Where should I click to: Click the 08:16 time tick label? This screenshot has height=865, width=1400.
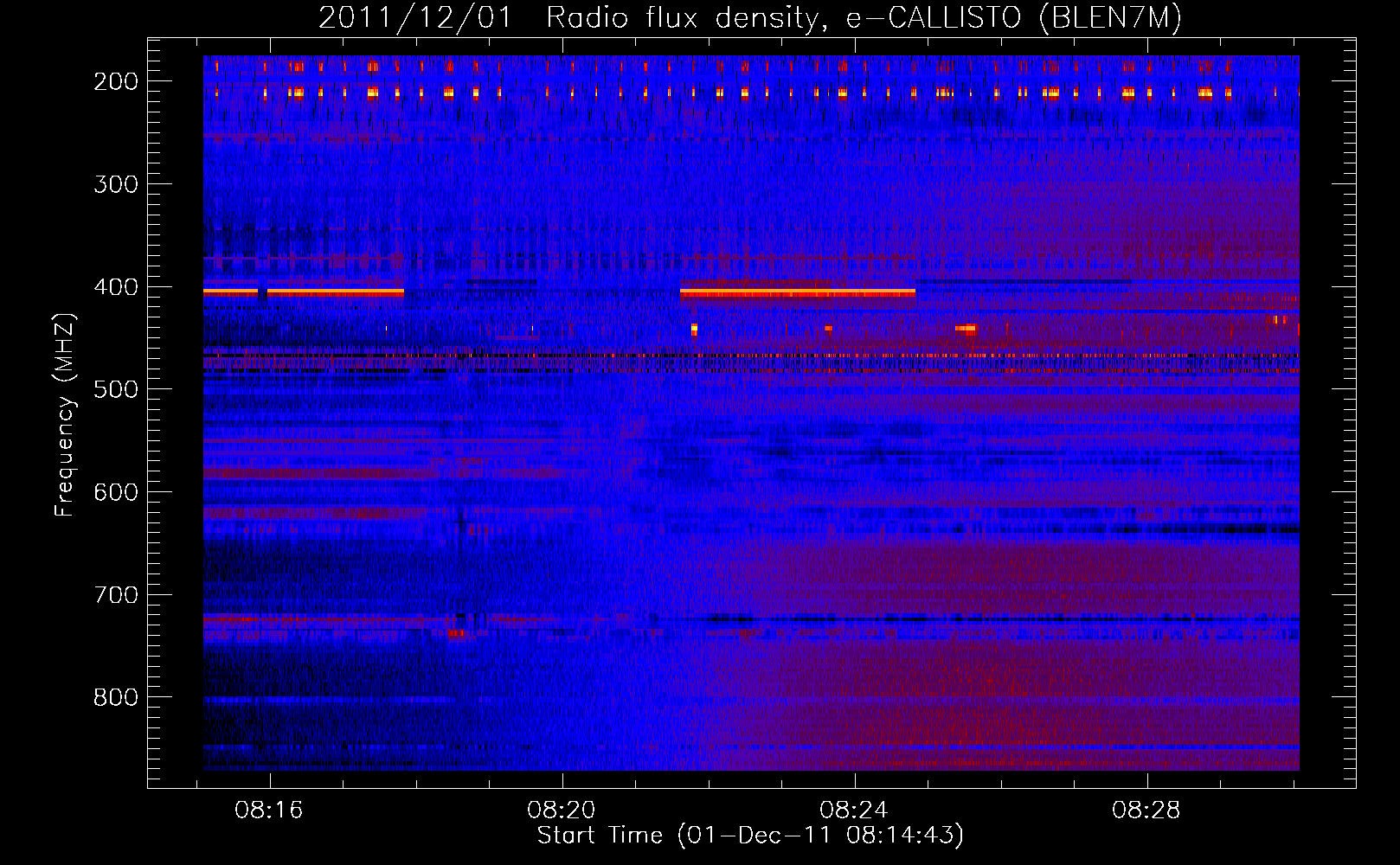[x=269, y=811]
